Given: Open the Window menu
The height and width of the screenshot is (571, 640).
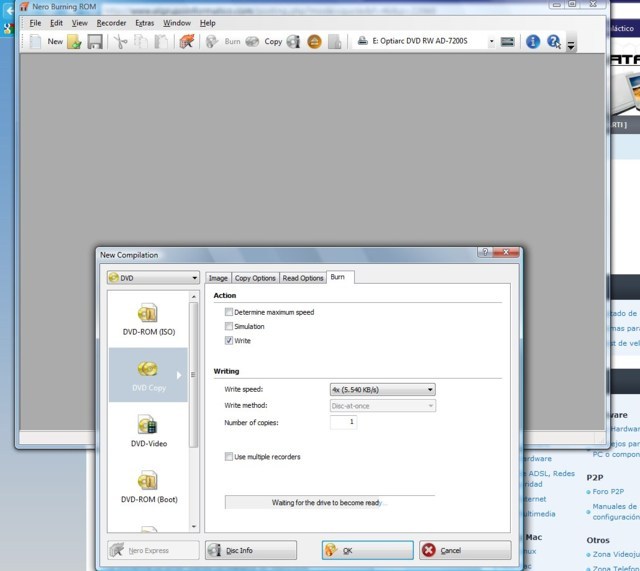Looking at the screenshot, I should tap(177, 23).
